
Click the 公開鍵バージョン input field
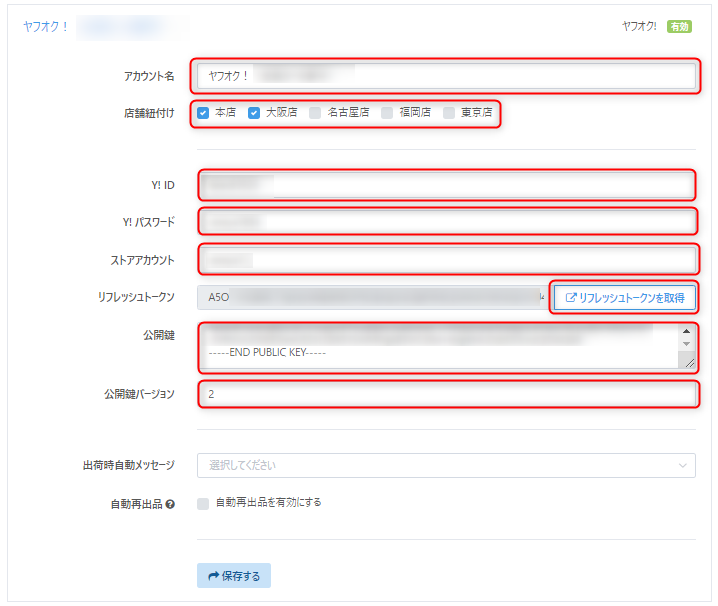(448, 394)
